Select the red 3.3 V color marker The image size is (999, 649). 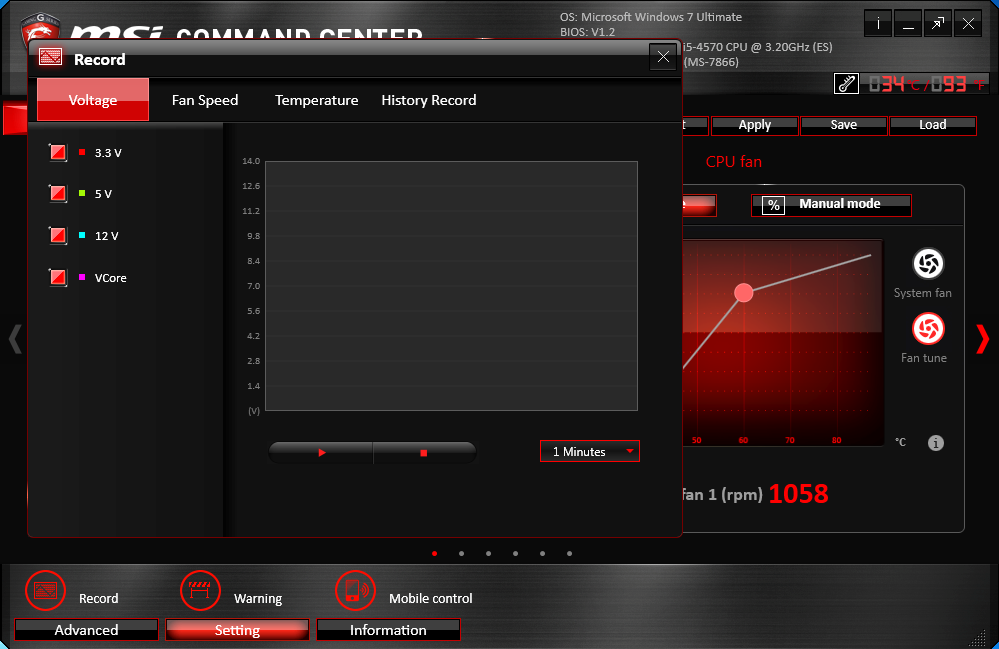82,152
